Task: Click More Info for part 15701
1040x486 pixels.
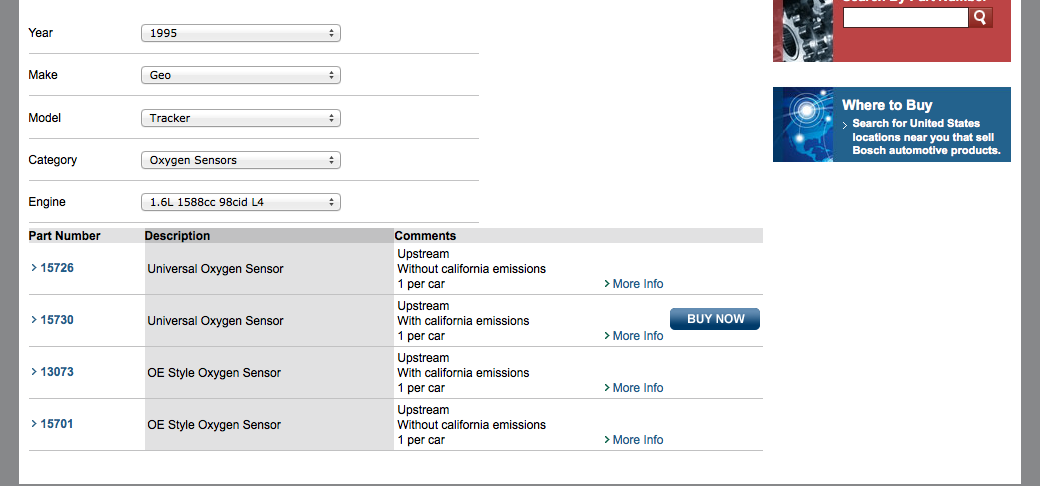Action: pos(636,440)
